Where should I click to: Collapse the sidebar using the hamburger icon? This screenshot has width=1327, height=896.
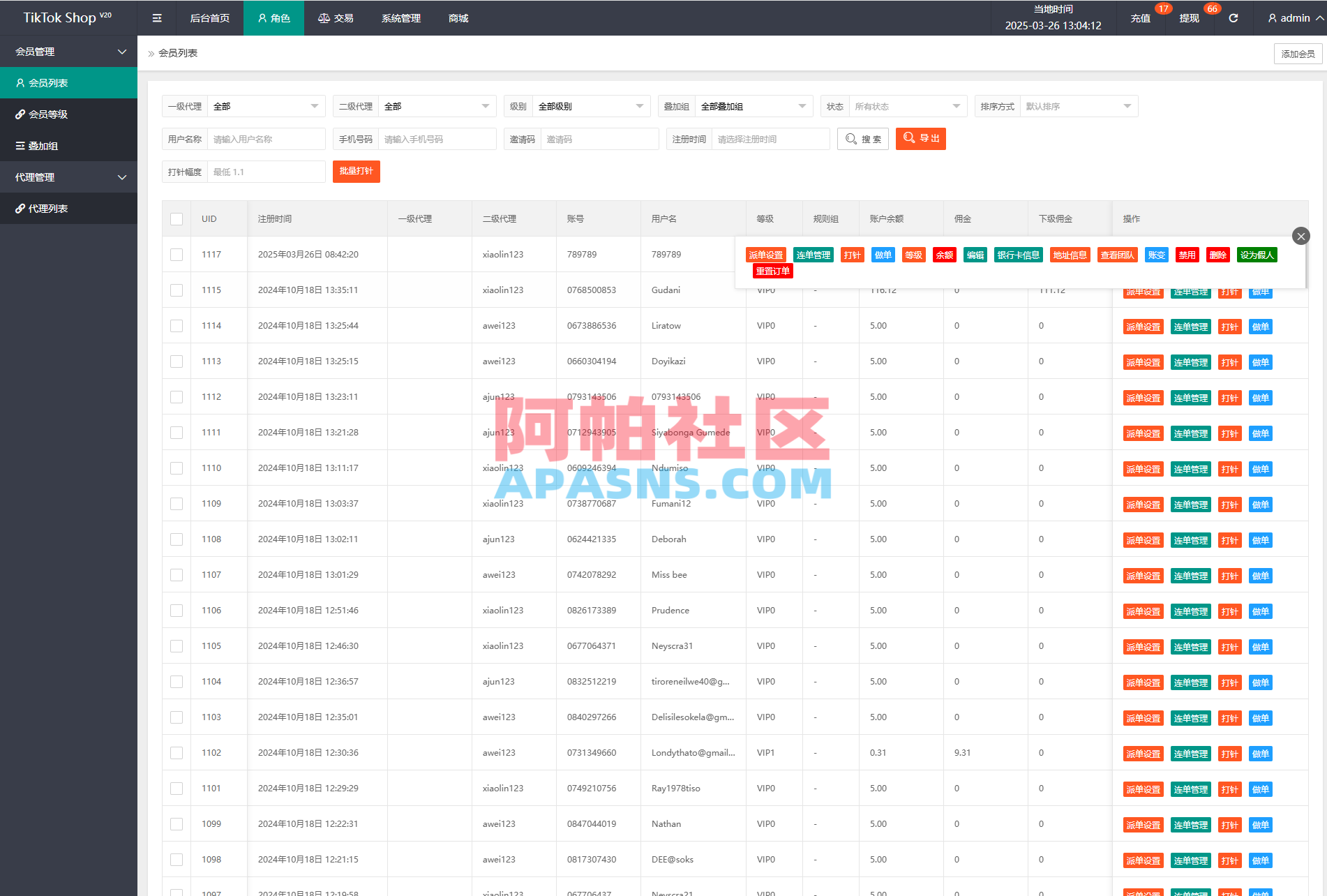156,17
